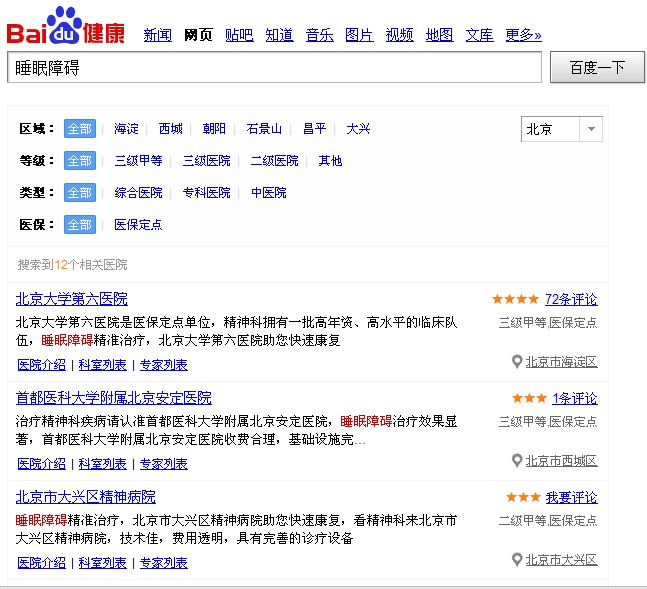Viewport: 647px width, 589px height.
Task: Open the 北京市西城区 location link
Action: (x=561, y=461)
